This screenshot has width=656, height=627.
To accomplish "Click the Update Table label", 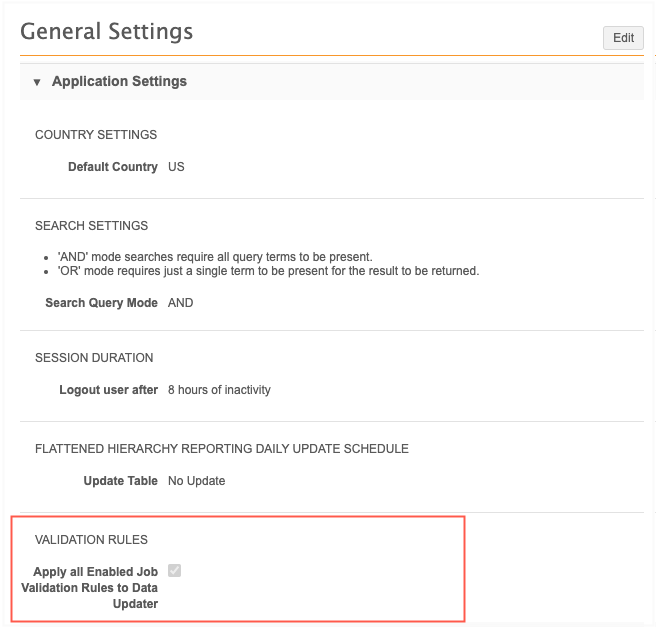I will pos(120,481).
